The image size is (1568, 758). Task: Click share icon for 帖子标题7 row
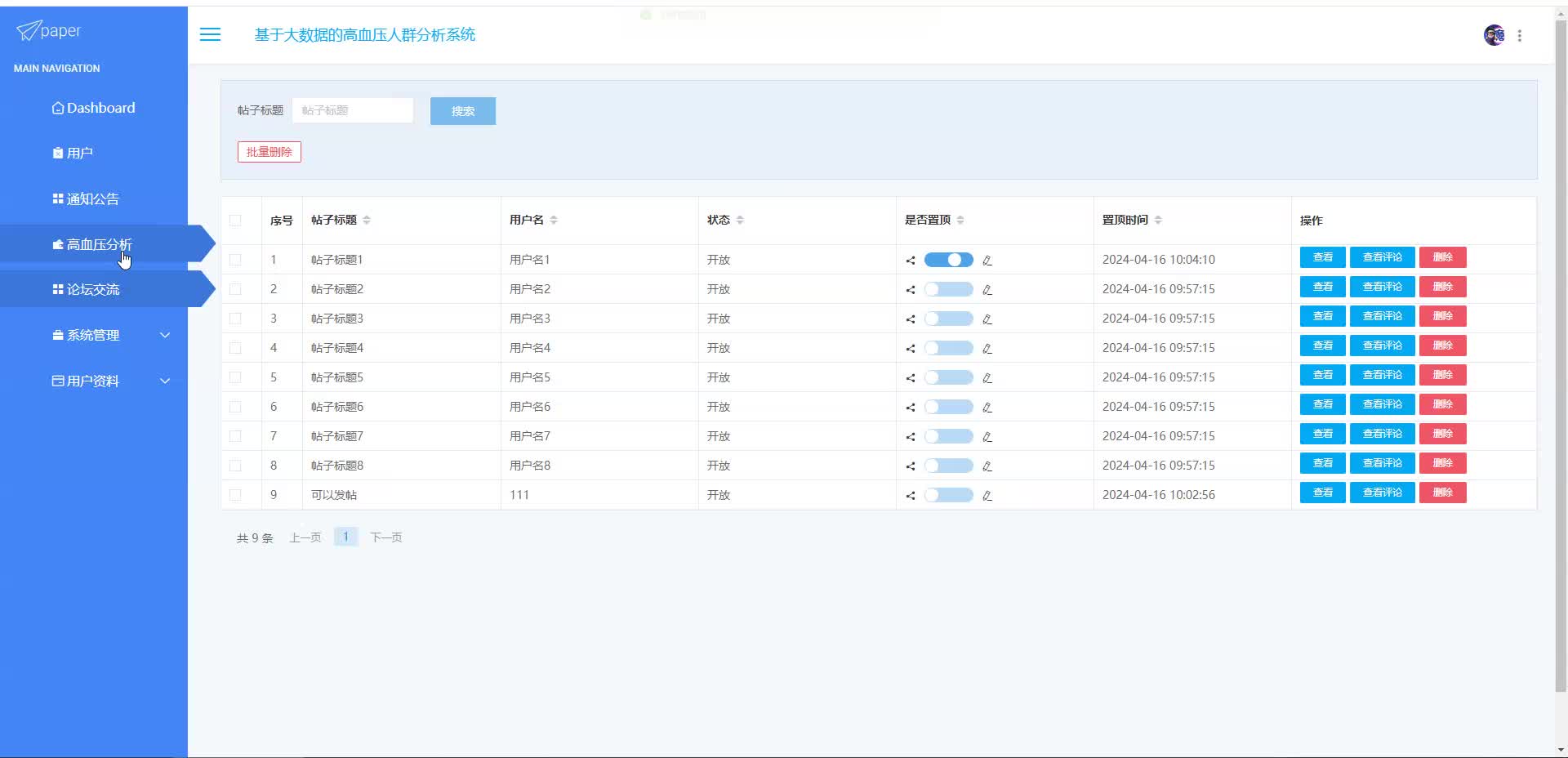(x=910, y=437)
